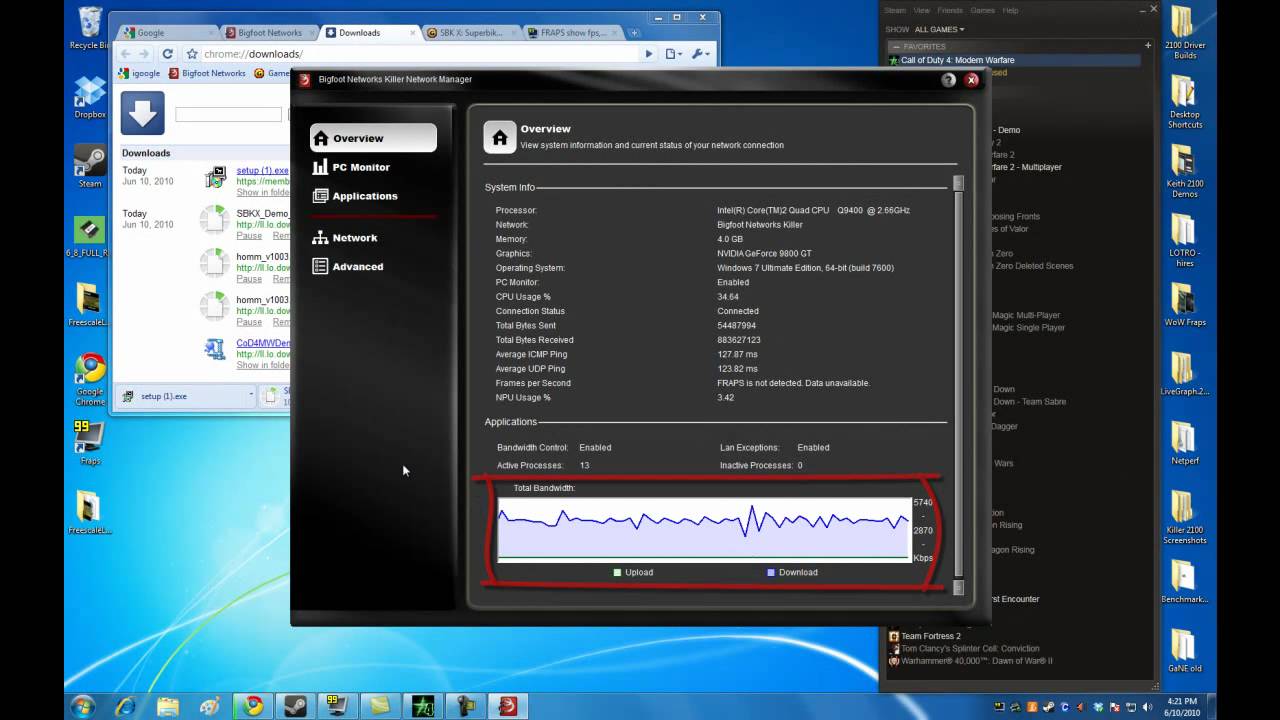The image size is (1280, 720).
Task: Select Call of Duty 4: Modern Warfare
Action: click(1014, 60)
